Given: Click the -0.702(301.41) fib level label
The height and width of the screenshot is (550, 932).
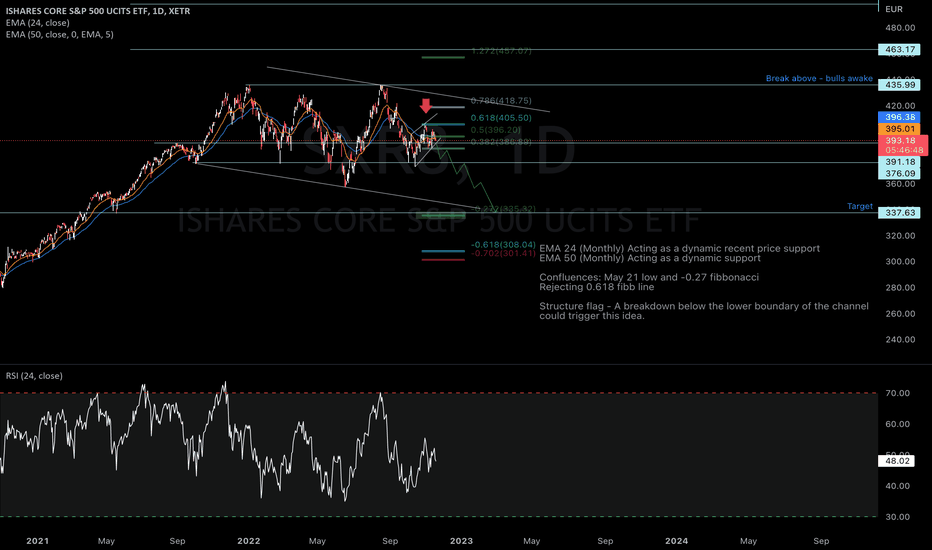Looking at the screenshot, I should [503, 253].
